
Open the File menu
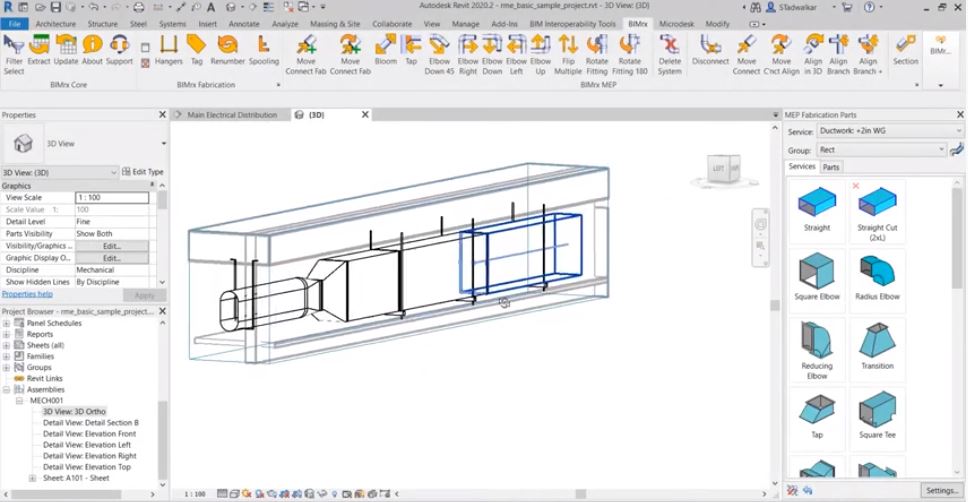click(x=14, y=23)
